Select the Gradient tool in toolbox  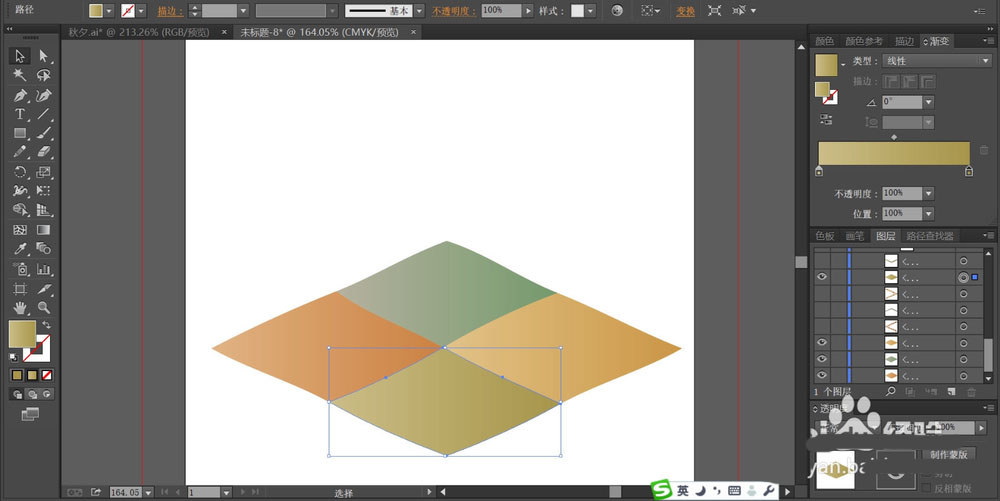click(x=43, y=229)
